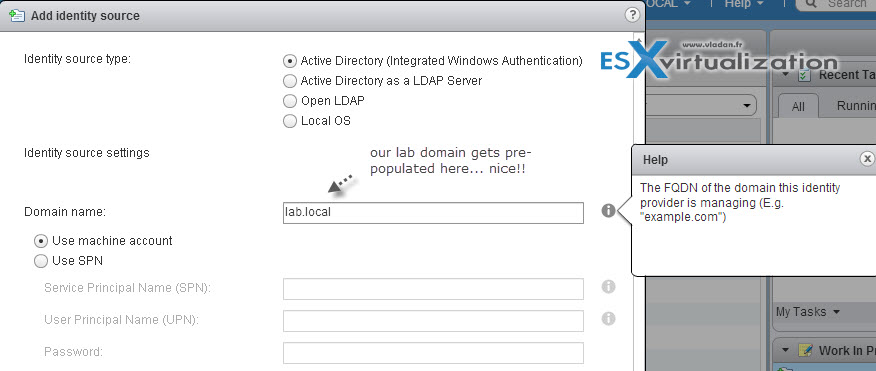This screenshot has width=876, height=371.
Task: Switch to the All tasks tab
Action: click(x=798, y=106)
